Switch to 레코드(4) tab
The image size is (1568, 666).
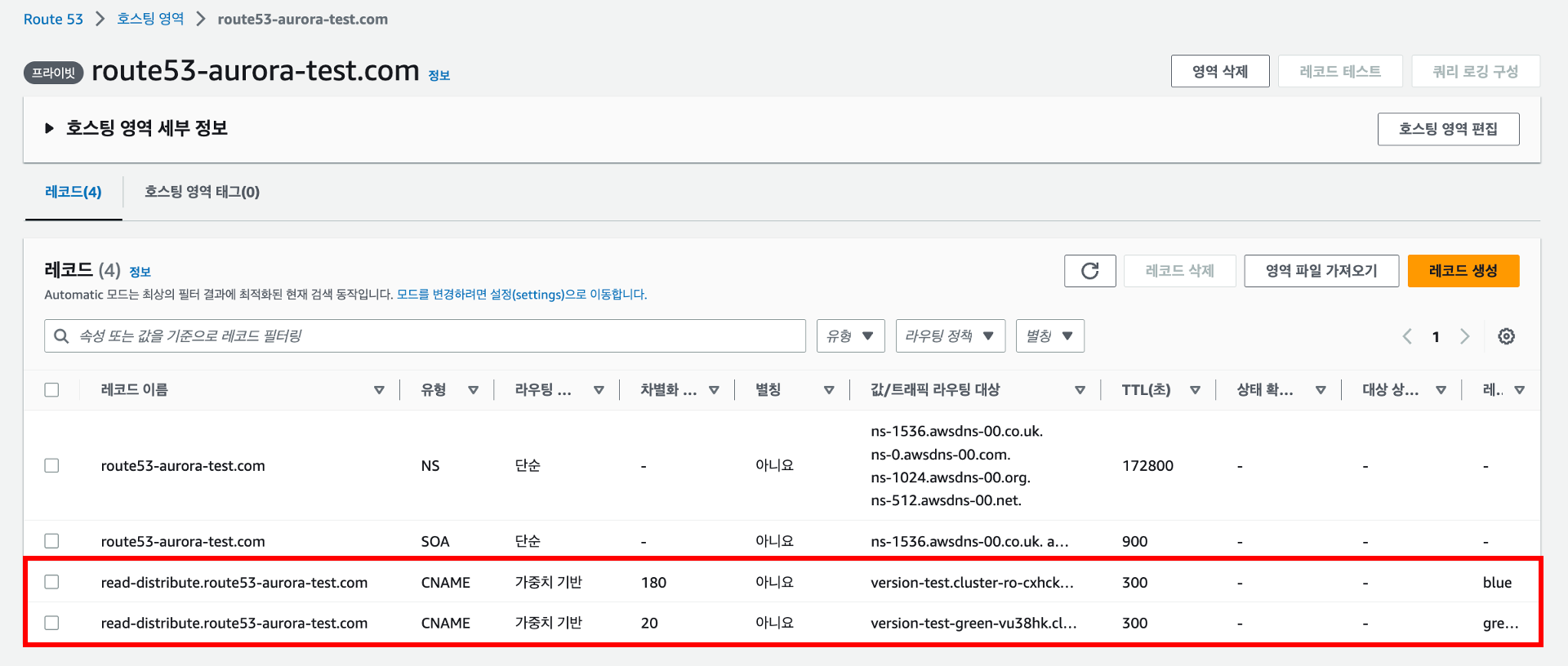(x=73, y=192)
